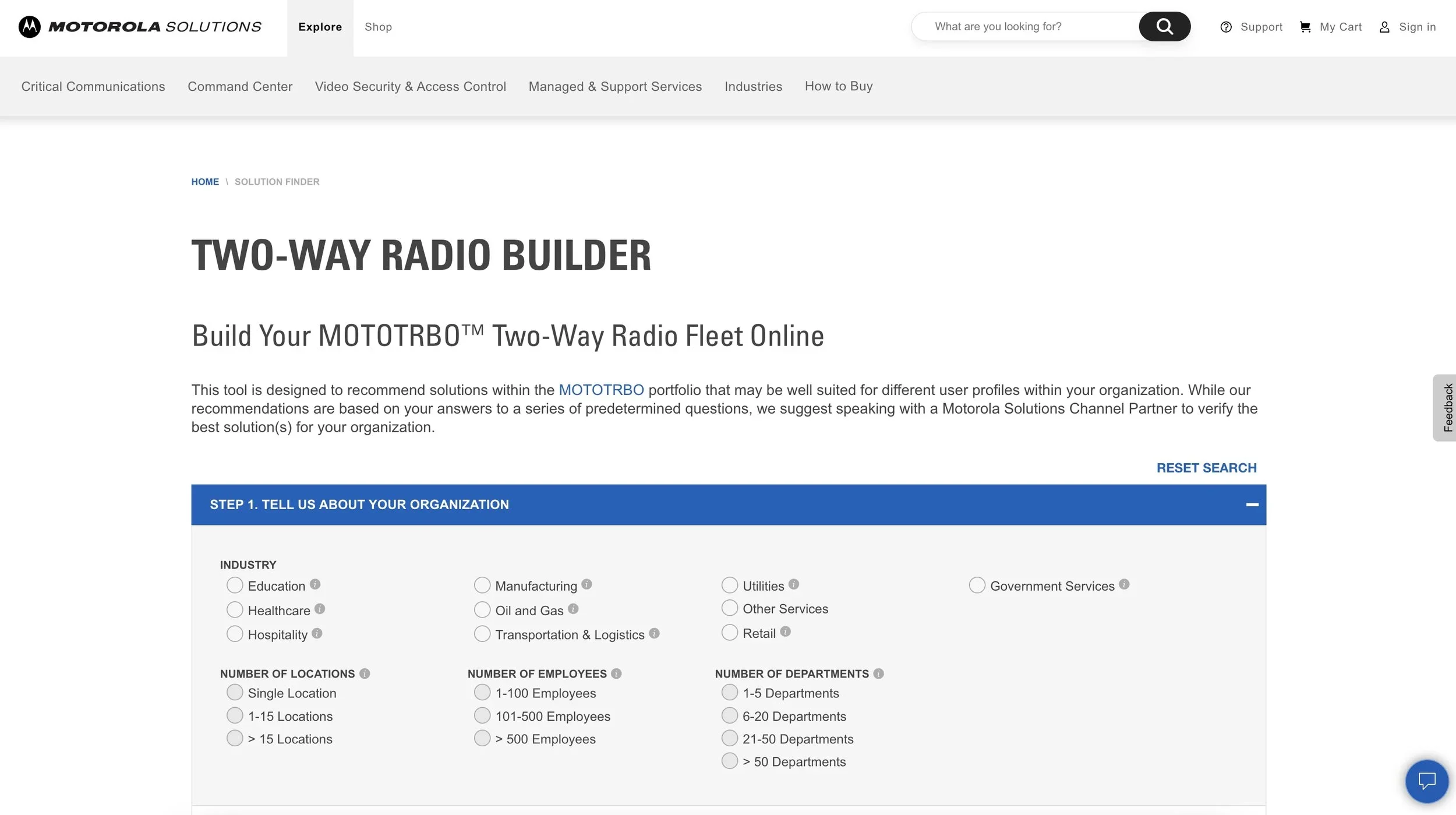Image resolution: width=1456 pixels, height=815 pixels.
Task: Open My Cart shopping cart icon
Action: click(x=1305, y=27)
